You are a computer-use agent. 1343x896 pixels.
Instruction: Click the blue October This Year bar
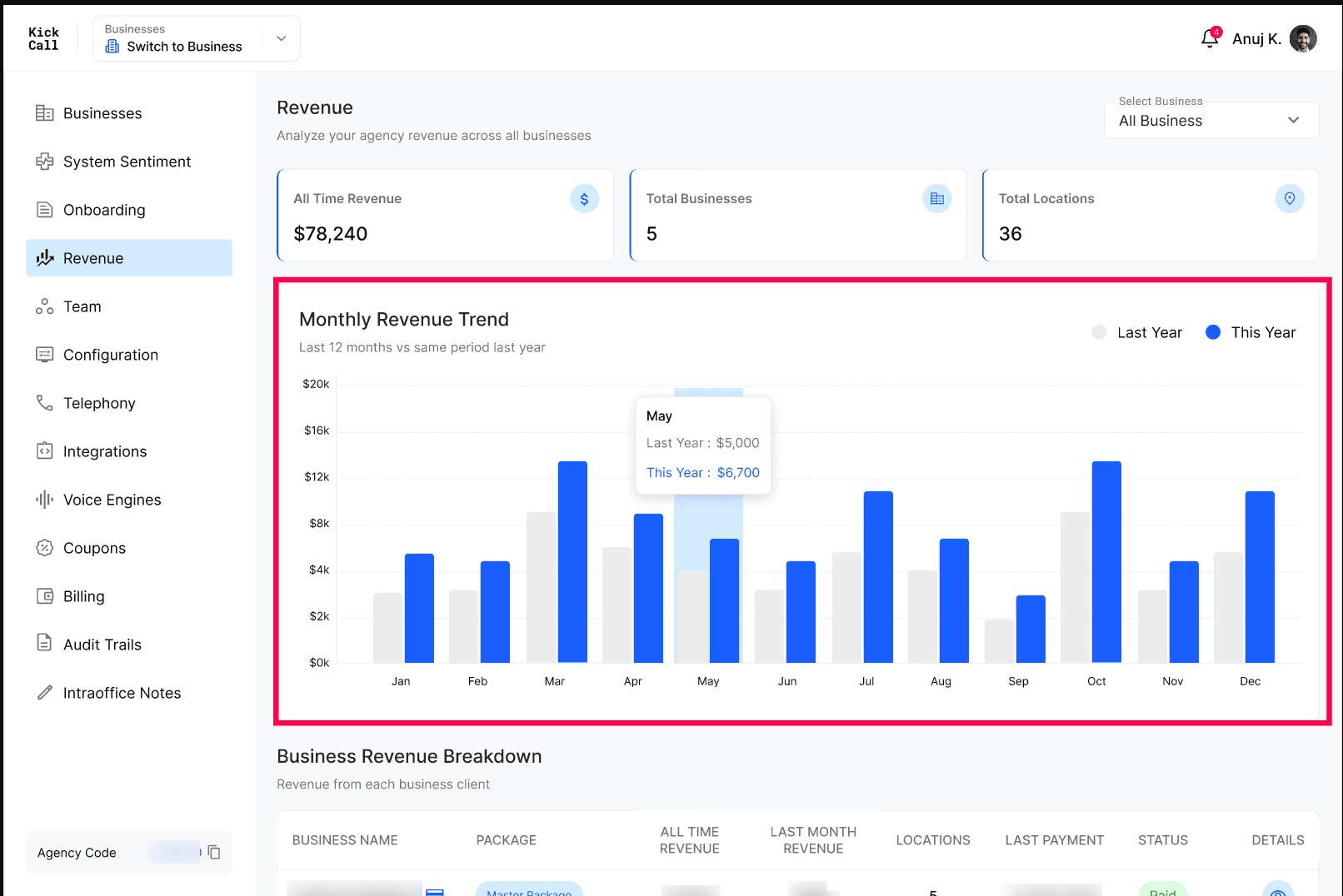pos(1106,562)
